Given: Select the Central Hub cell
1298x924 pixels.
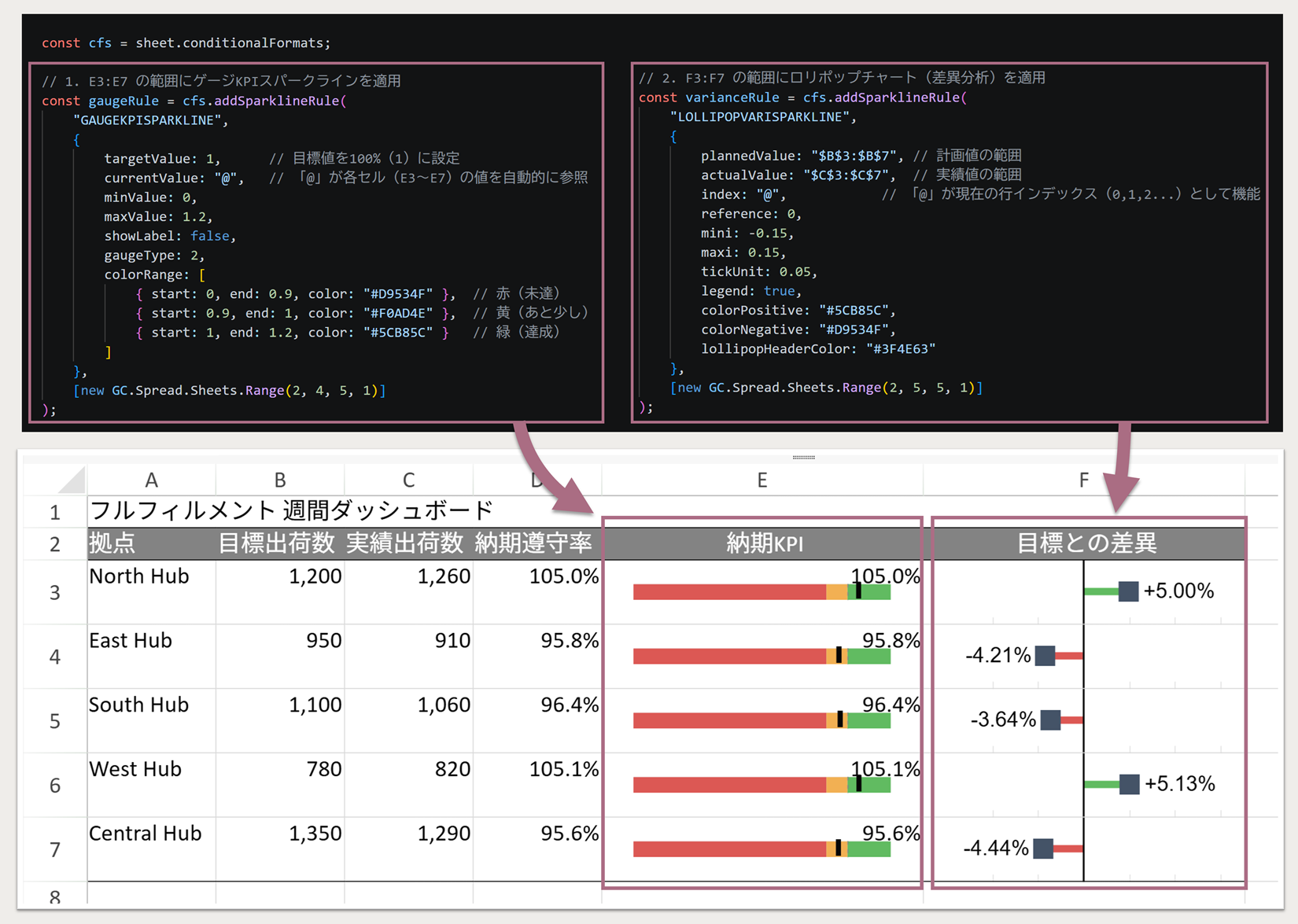Looking at the screenshot, I should 151,849.
